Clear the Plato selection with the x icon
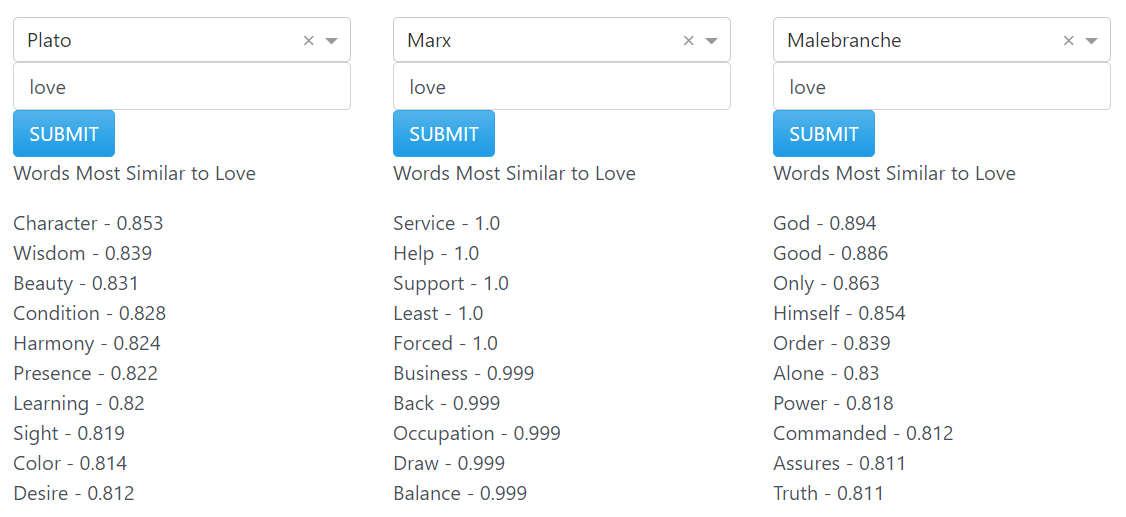Image resolution: width=1126 pixels, height=517 pixels. click(x=309, y=41)
